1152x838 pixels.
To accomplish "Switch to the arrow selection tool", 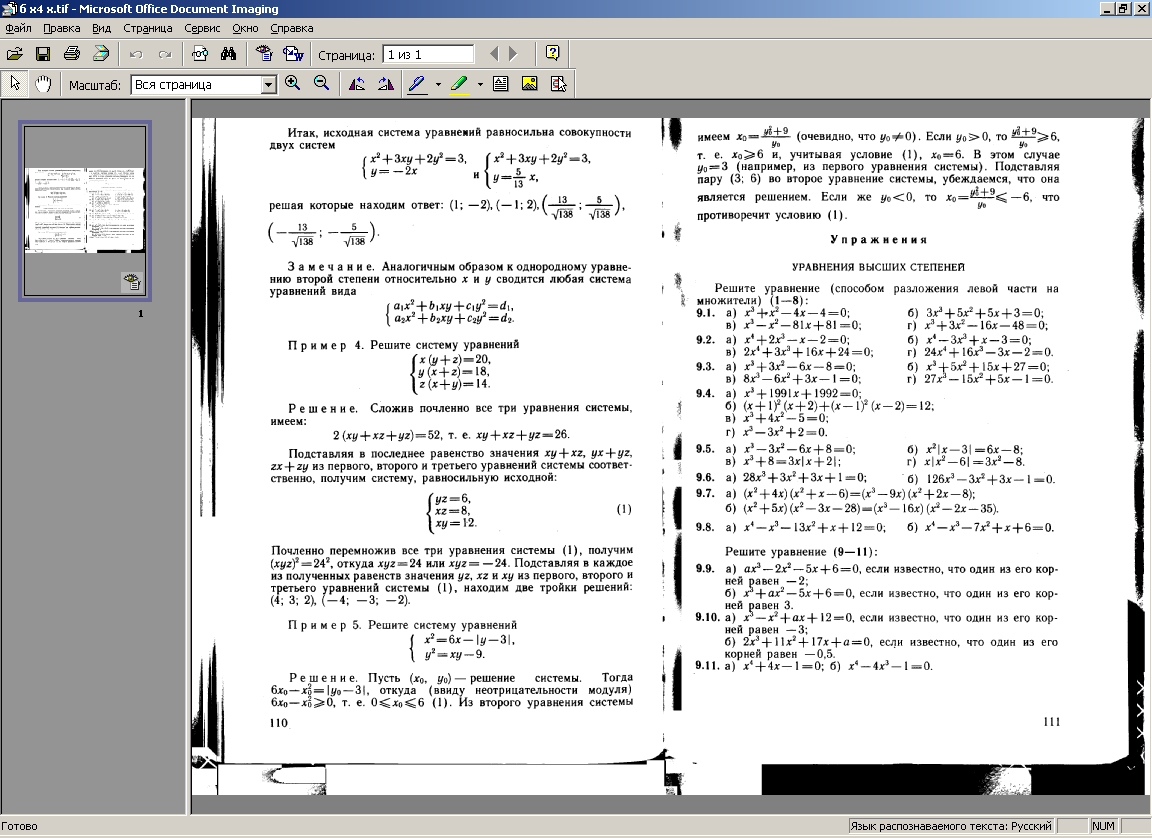I will tap(15, 84).
